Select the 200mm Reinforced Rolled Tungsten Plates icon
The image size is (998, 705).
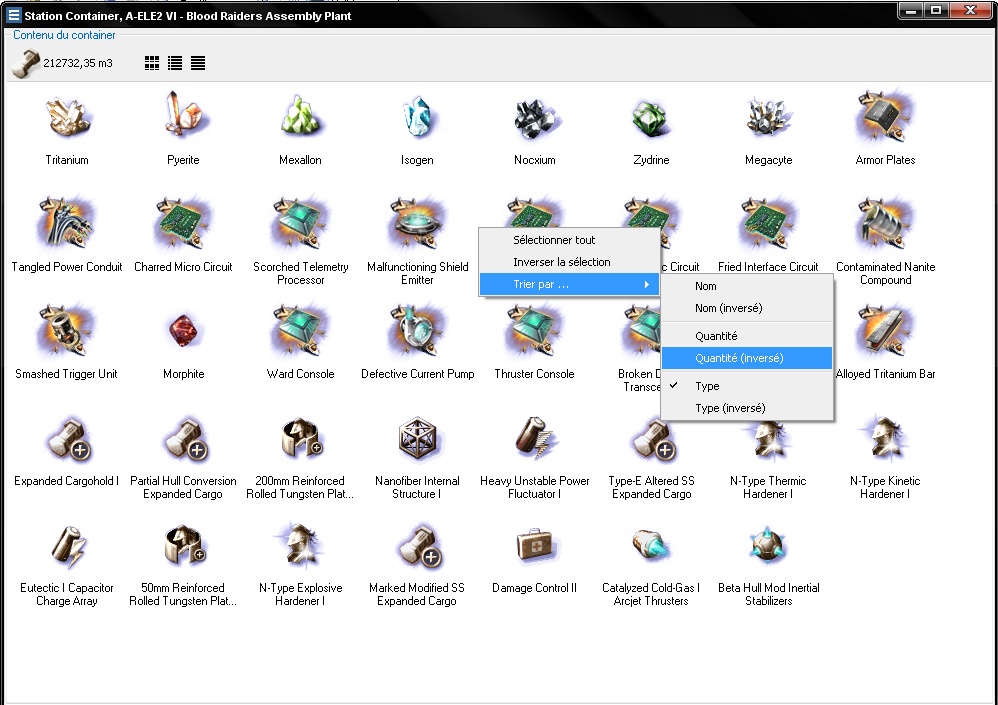(x=300, y=438)
